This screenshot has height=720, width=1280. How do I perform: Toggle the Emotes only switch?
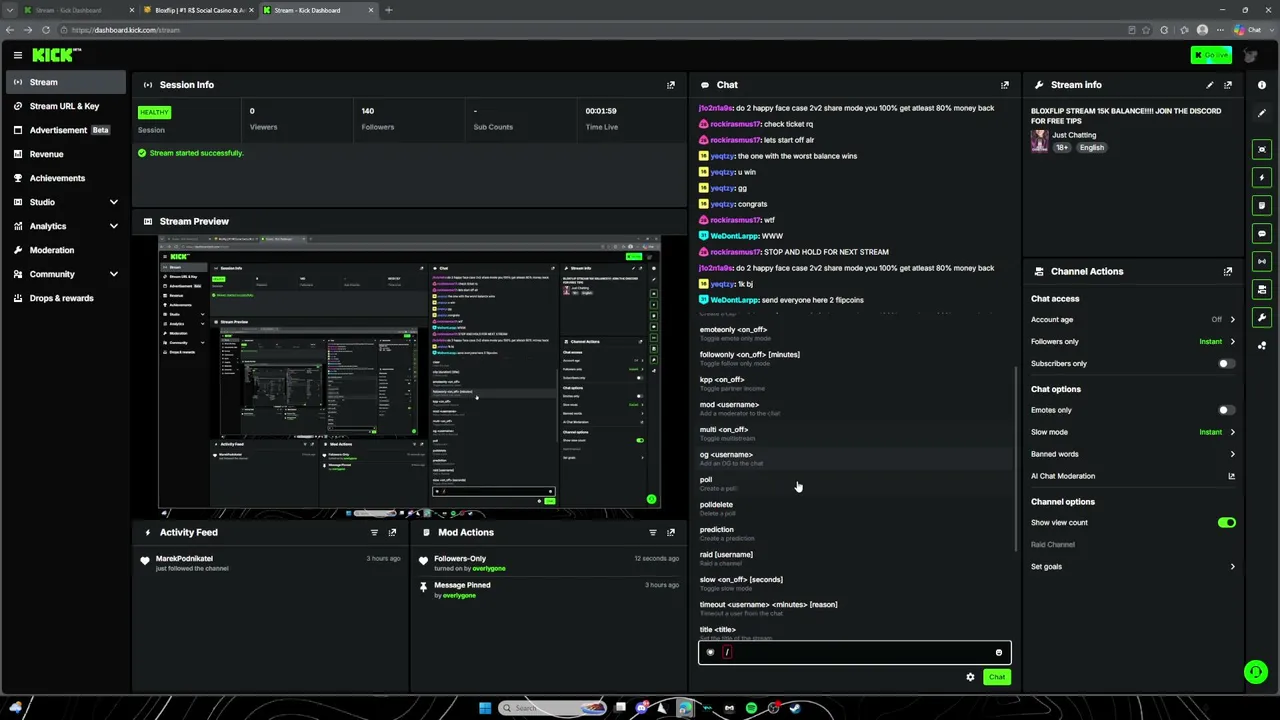1226,410
